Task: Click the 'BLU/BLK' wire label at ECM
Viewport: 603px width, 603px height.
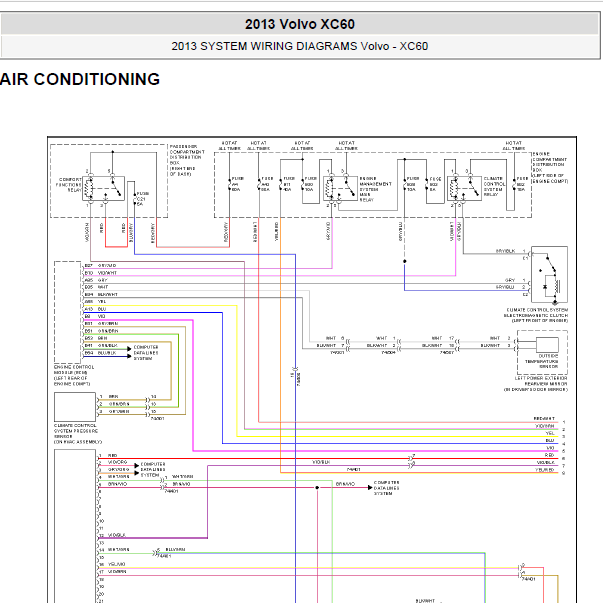Action: click(x=107, y=353)
